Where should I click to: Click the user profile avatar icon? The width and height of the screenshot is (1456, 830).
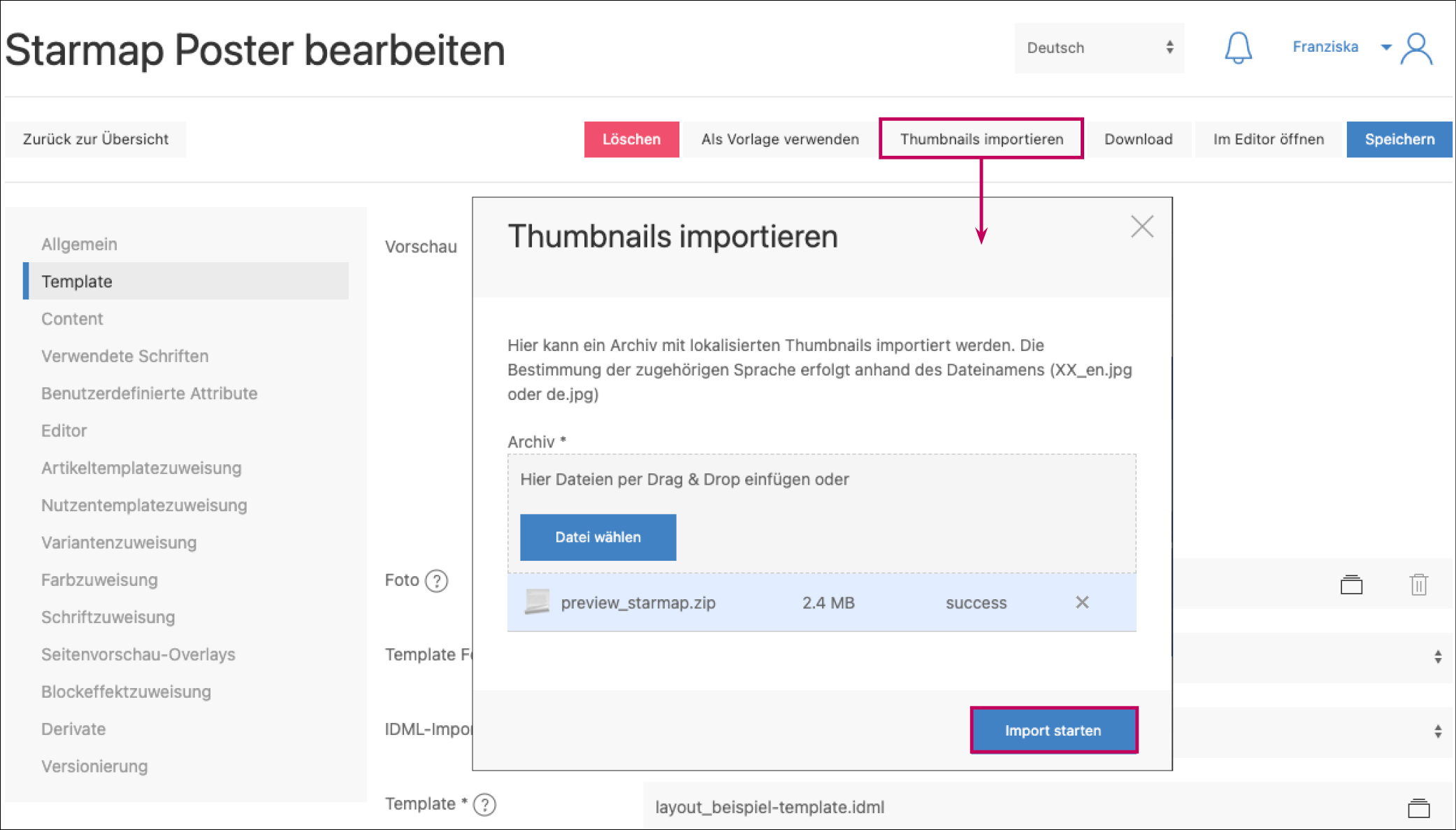(1417, 49)
